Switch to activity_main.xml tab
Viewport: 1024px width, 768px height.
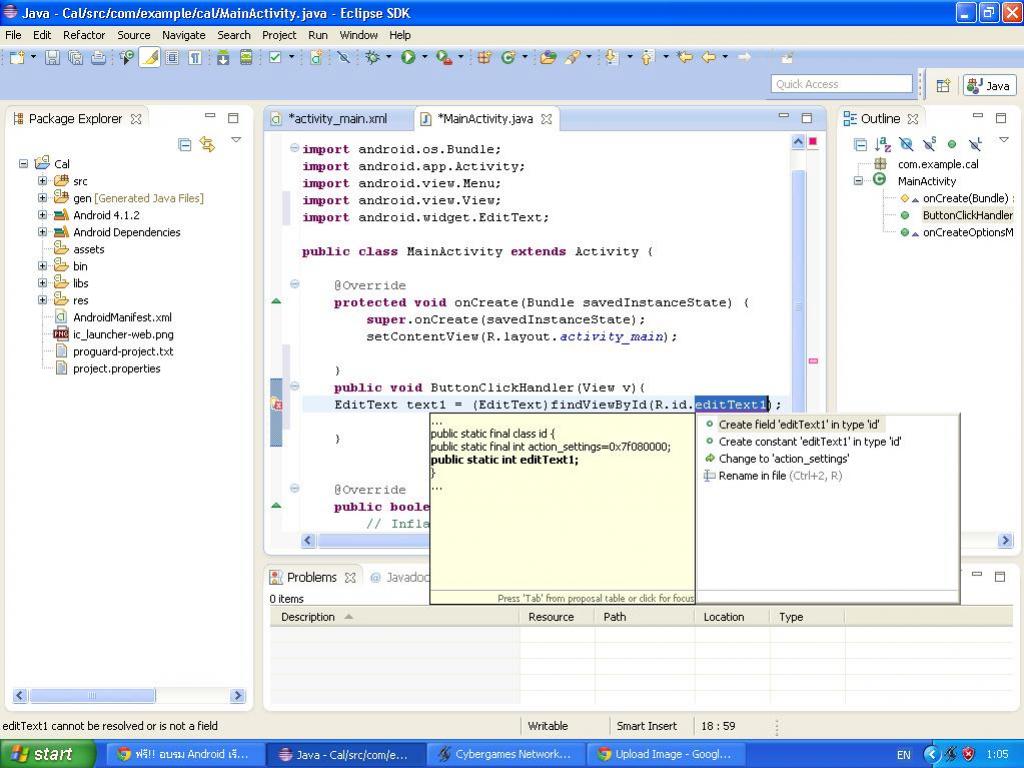tap(338, 119)
